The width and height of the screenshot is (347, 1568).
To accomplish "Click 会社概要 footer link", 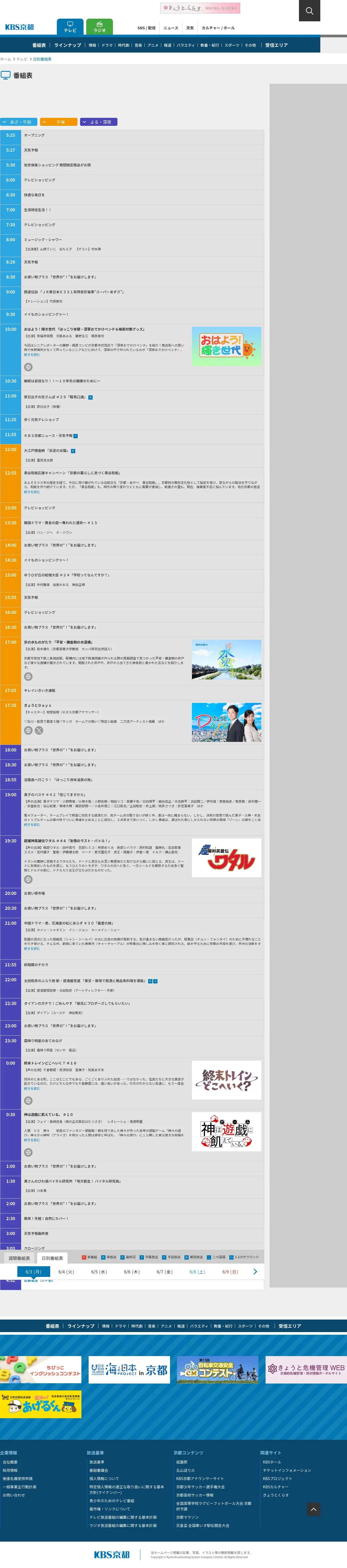I will [x=10, y=1462].
